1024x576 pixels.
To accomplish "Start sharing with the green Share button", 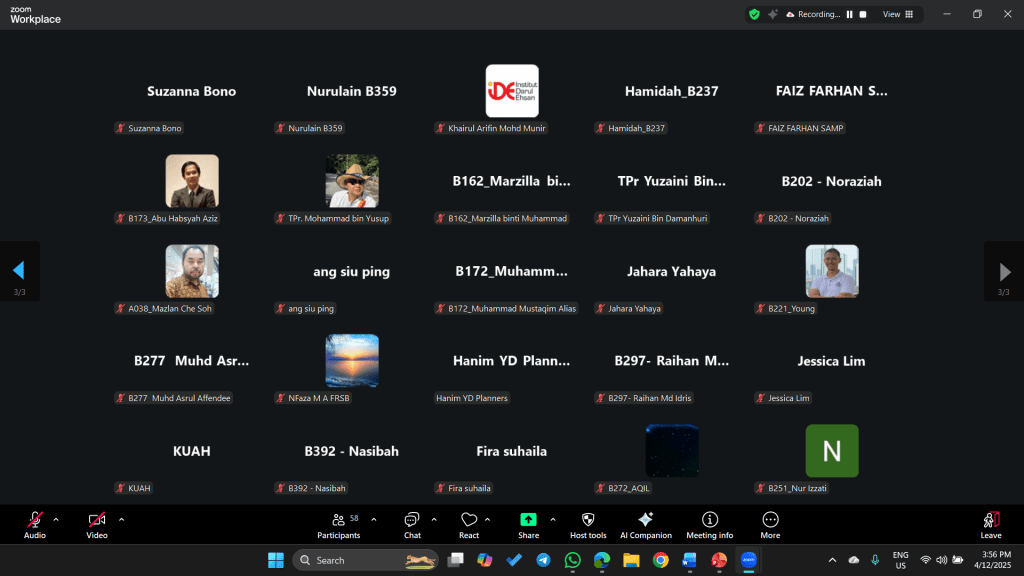I will pos(528,523).
